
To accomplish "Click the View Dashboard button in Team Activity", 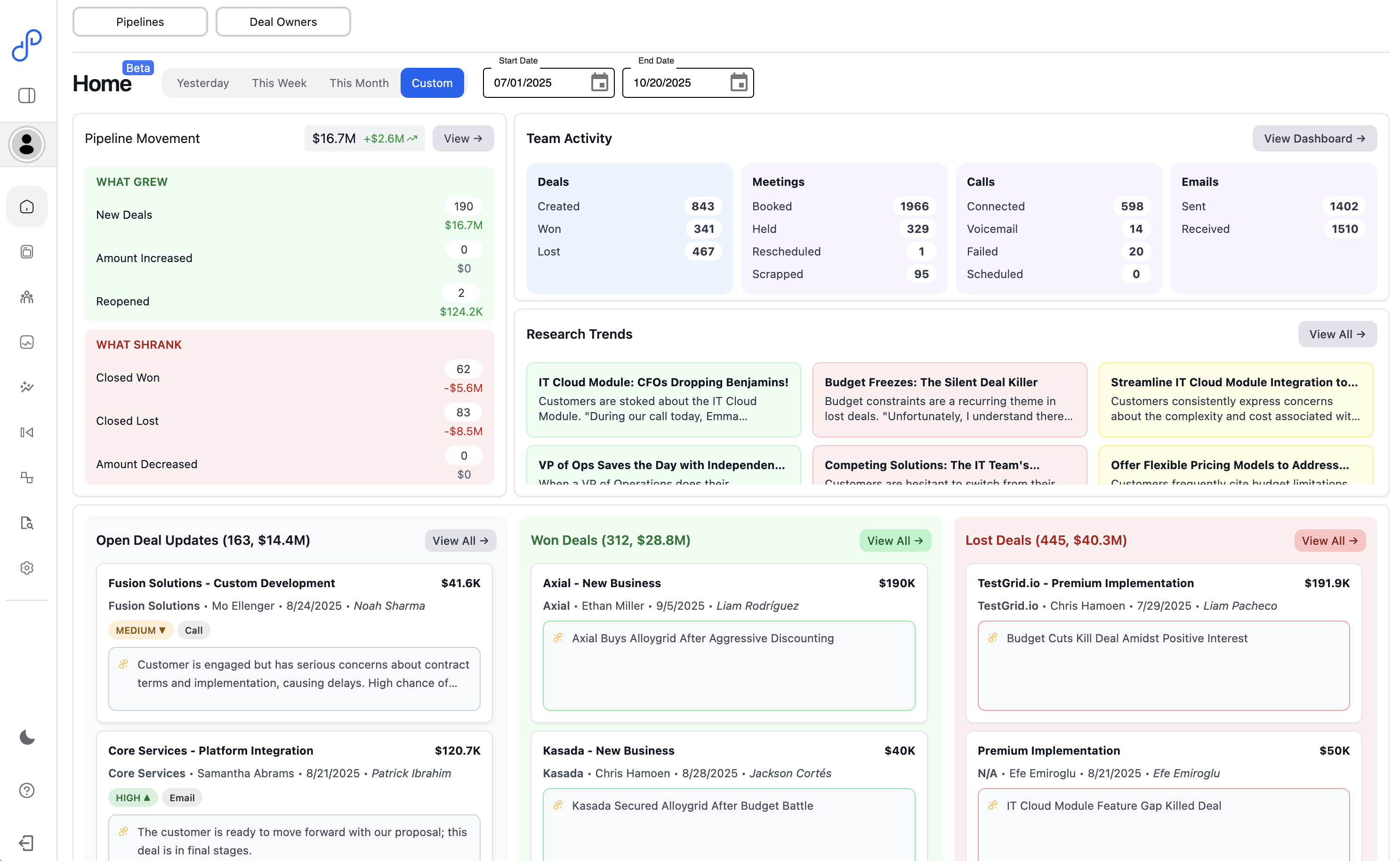I will tap(1315, 138).
